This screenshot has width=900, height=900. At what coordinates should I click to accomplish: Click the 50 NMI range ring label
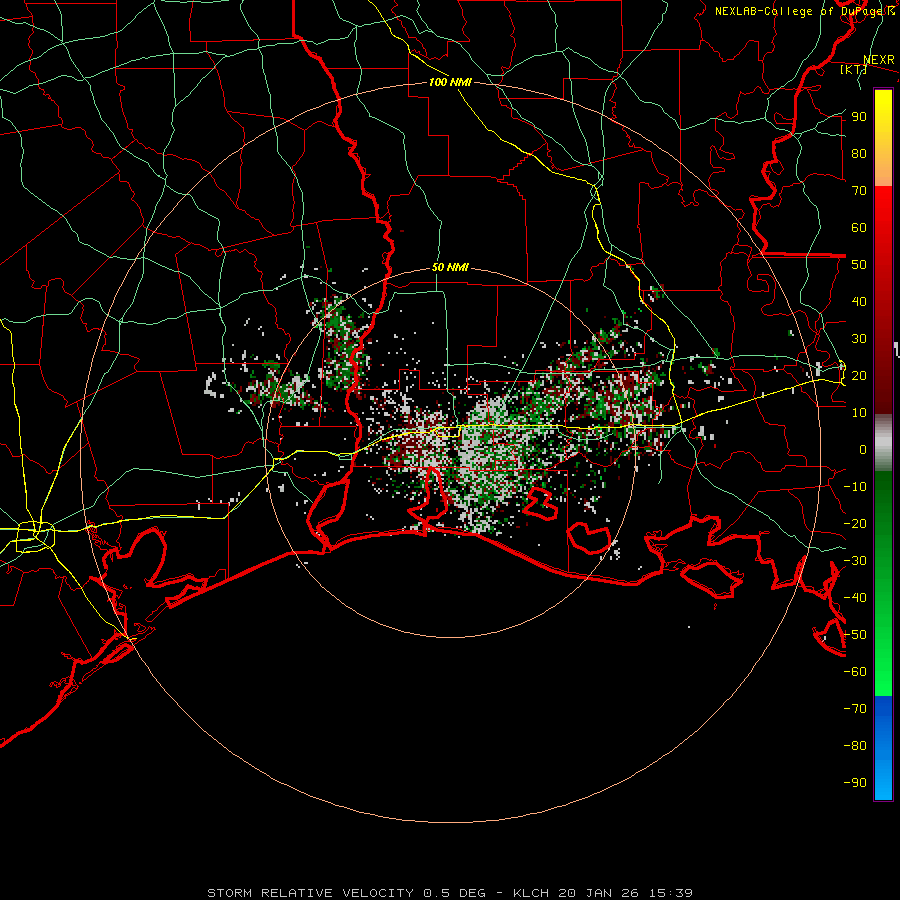pos(450,267)
